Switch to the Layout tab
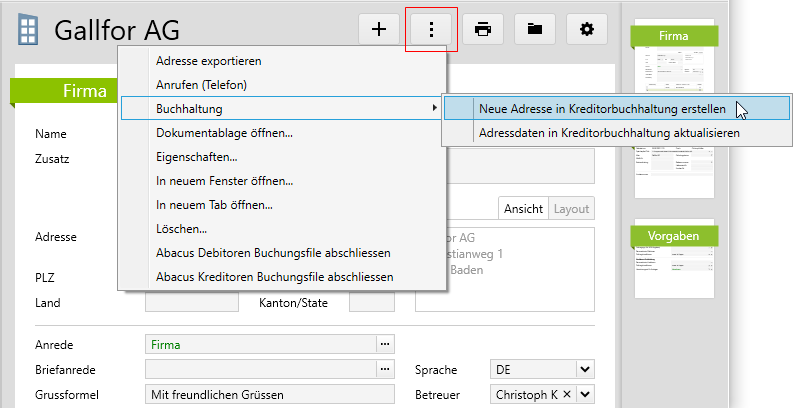 tap(571, 208)
